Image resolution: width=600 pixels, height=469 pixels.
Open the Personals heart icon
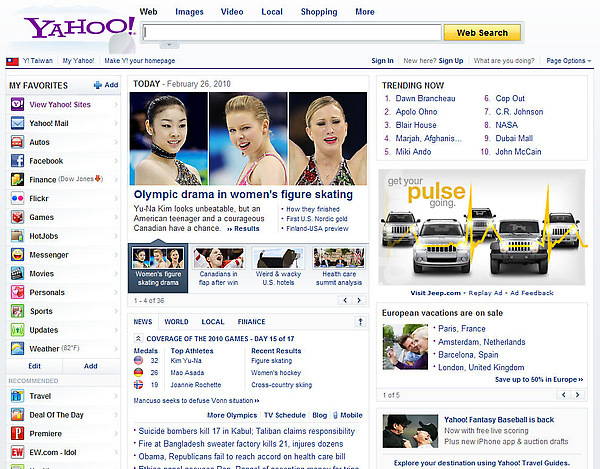(x=17, y=292)
